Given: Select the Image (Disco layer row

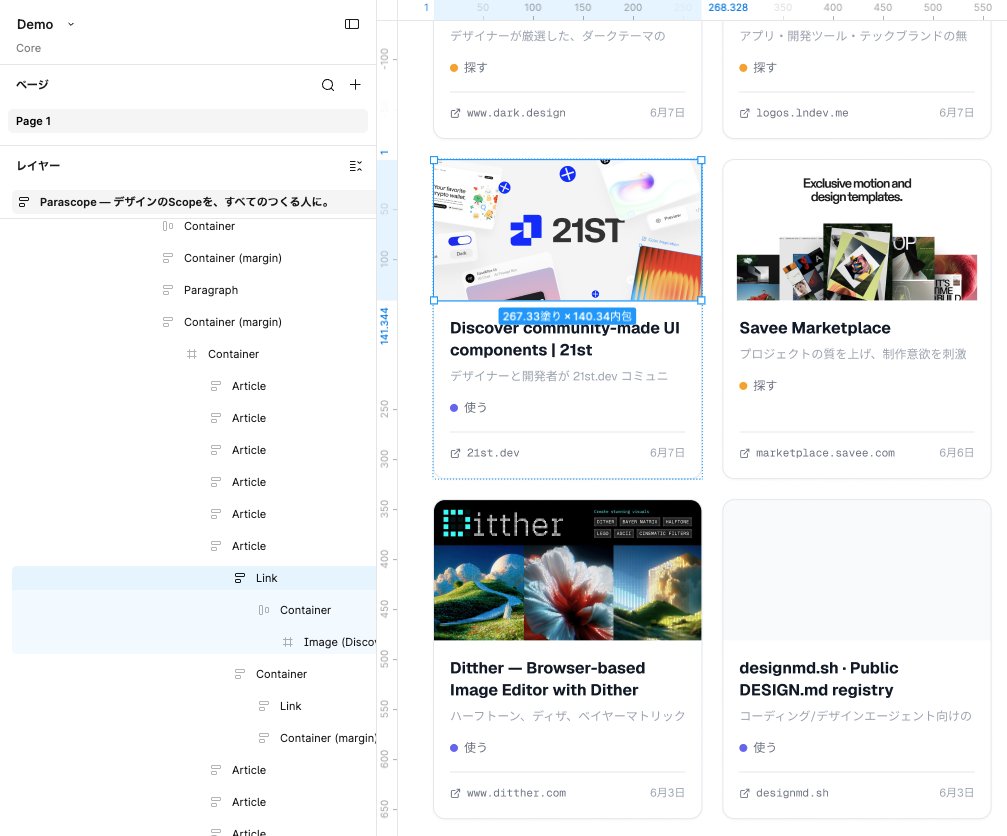Looking at the screenshot, I should click(x=194, y=642).
